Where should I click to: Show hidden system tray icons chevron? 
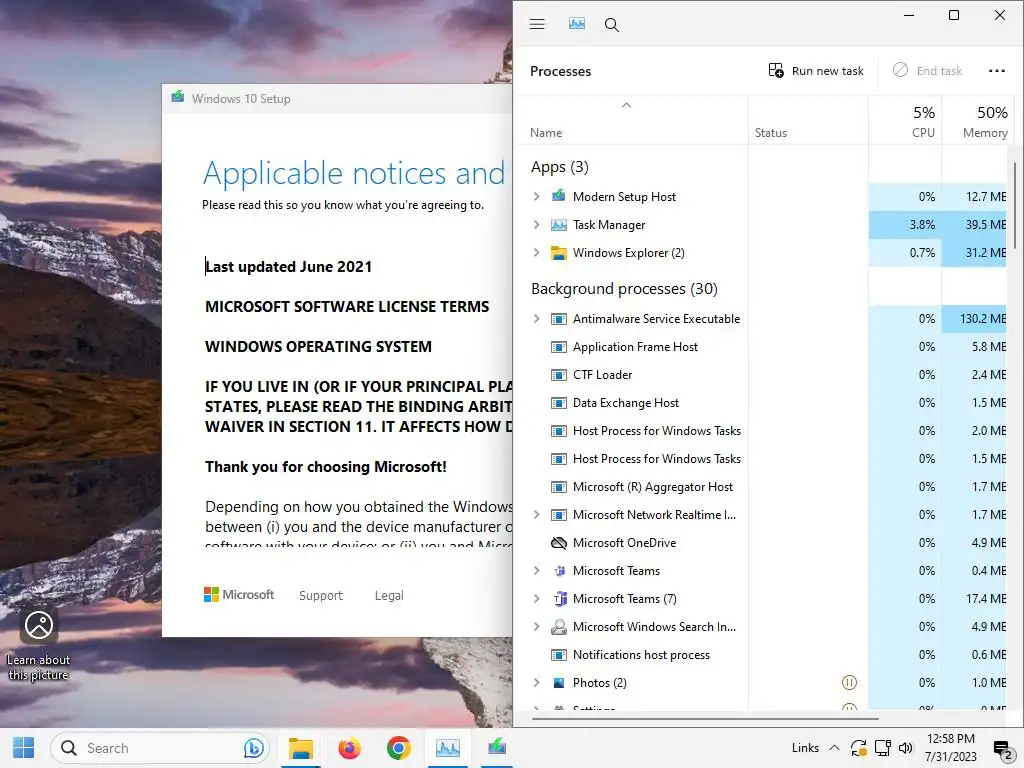tap(834, 748)
